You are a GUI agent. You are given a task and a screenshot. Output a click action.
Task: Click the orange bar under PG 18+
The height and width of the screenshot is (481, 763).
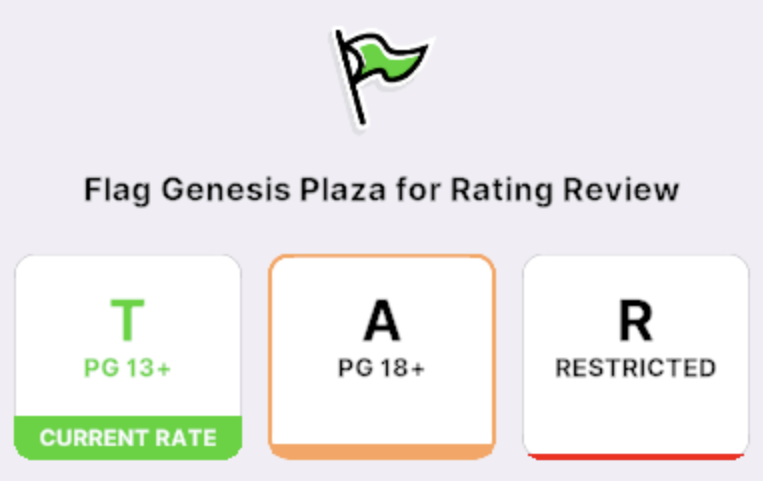(381, 452)
